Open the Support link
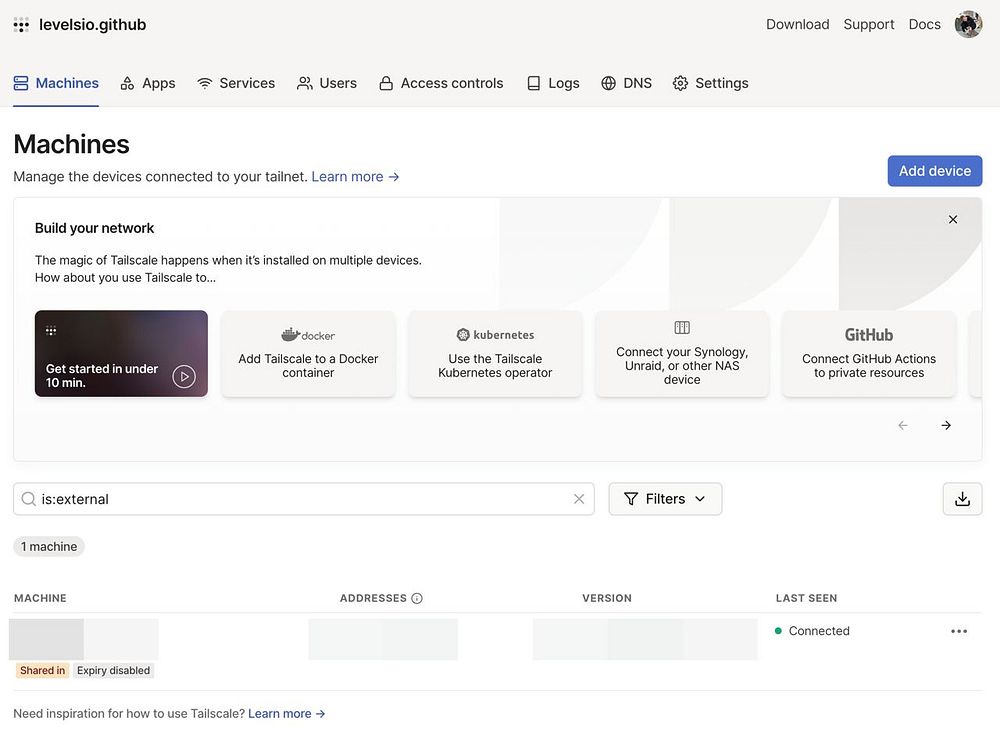1000x746 pixels. pos(869,24)
